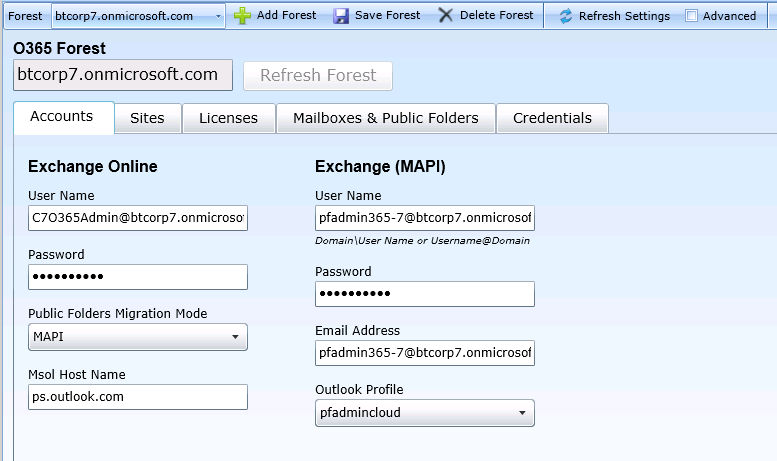
Task: Open the Outlook Profile dropdown
Action: point(425,413)
